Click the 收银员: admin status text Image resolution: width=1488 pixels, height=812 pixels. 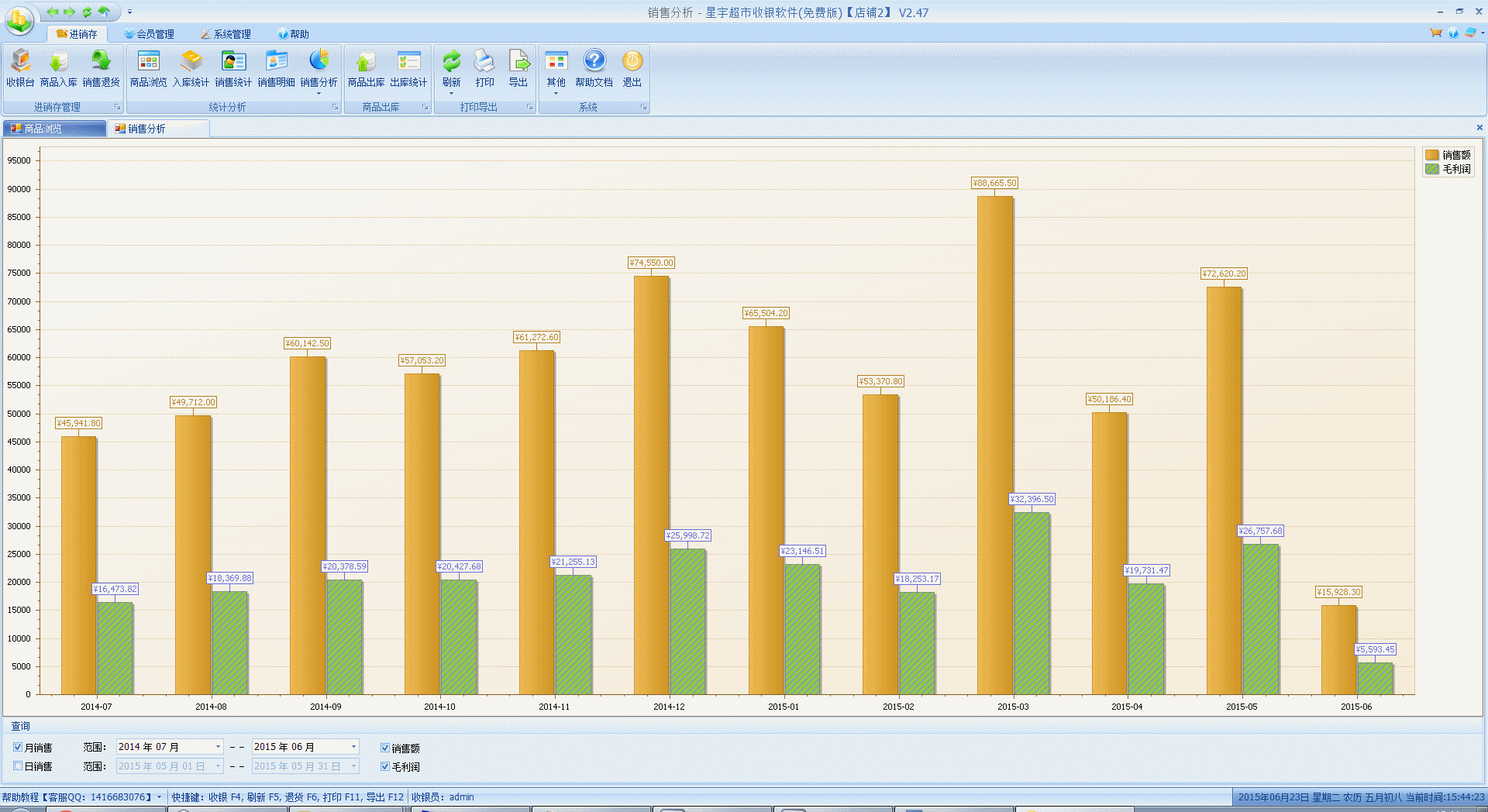tap(443, 797)
